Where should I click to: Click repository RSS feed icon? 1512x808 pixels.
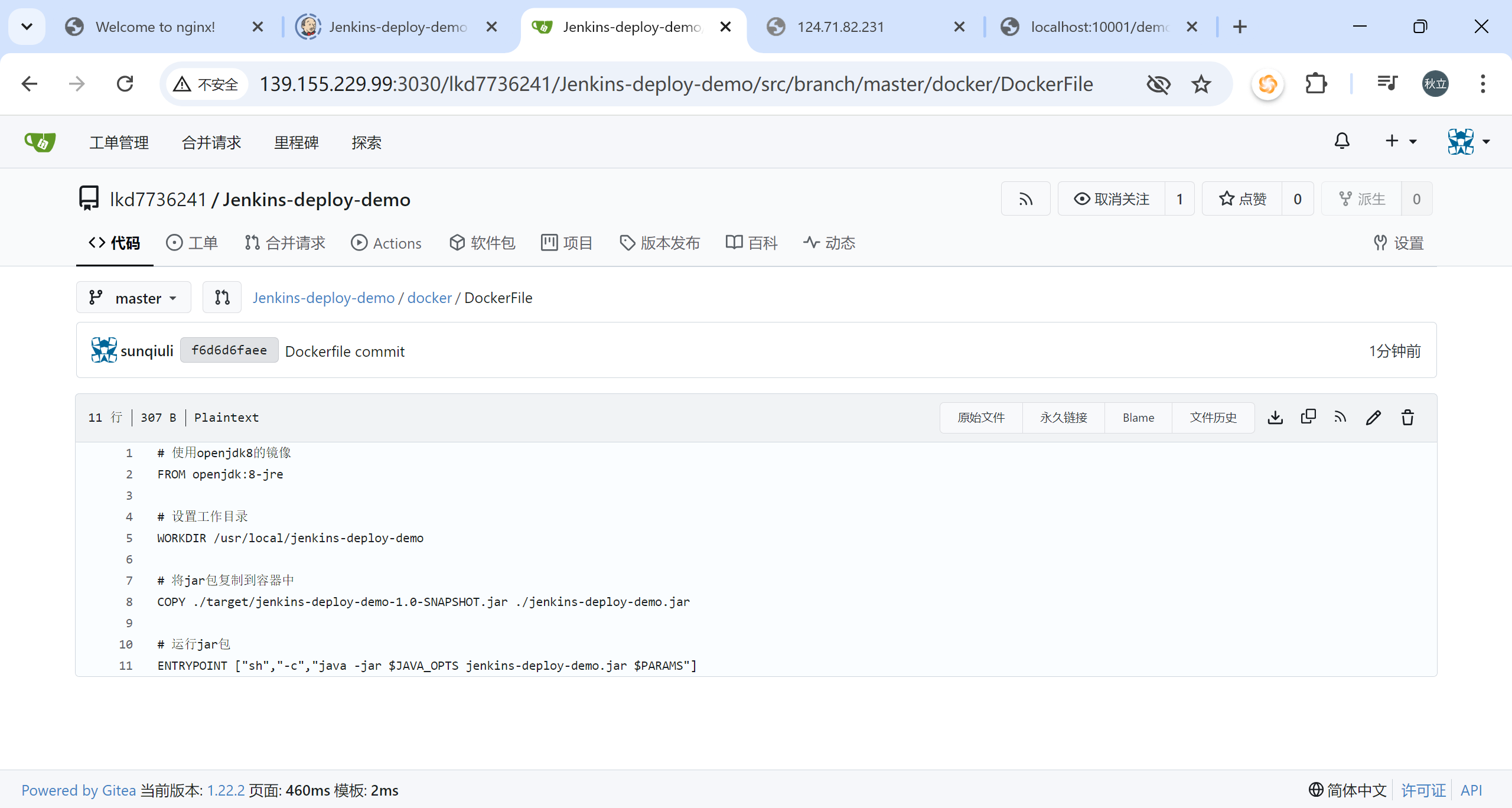[x=1026, y=200]
